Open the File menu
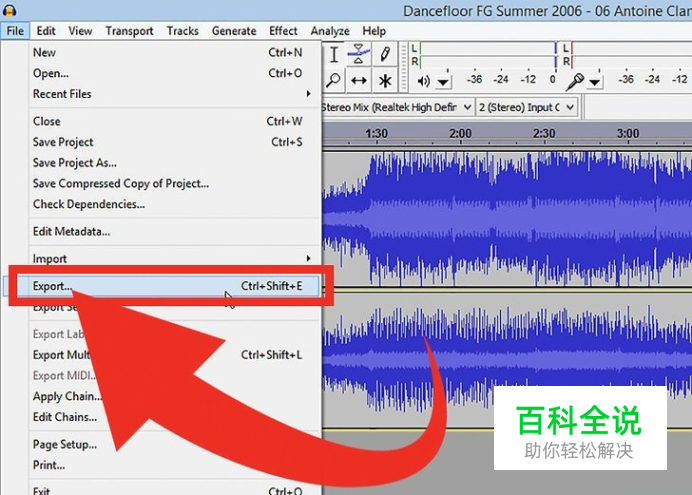The image size is (692, 495). 15,31
